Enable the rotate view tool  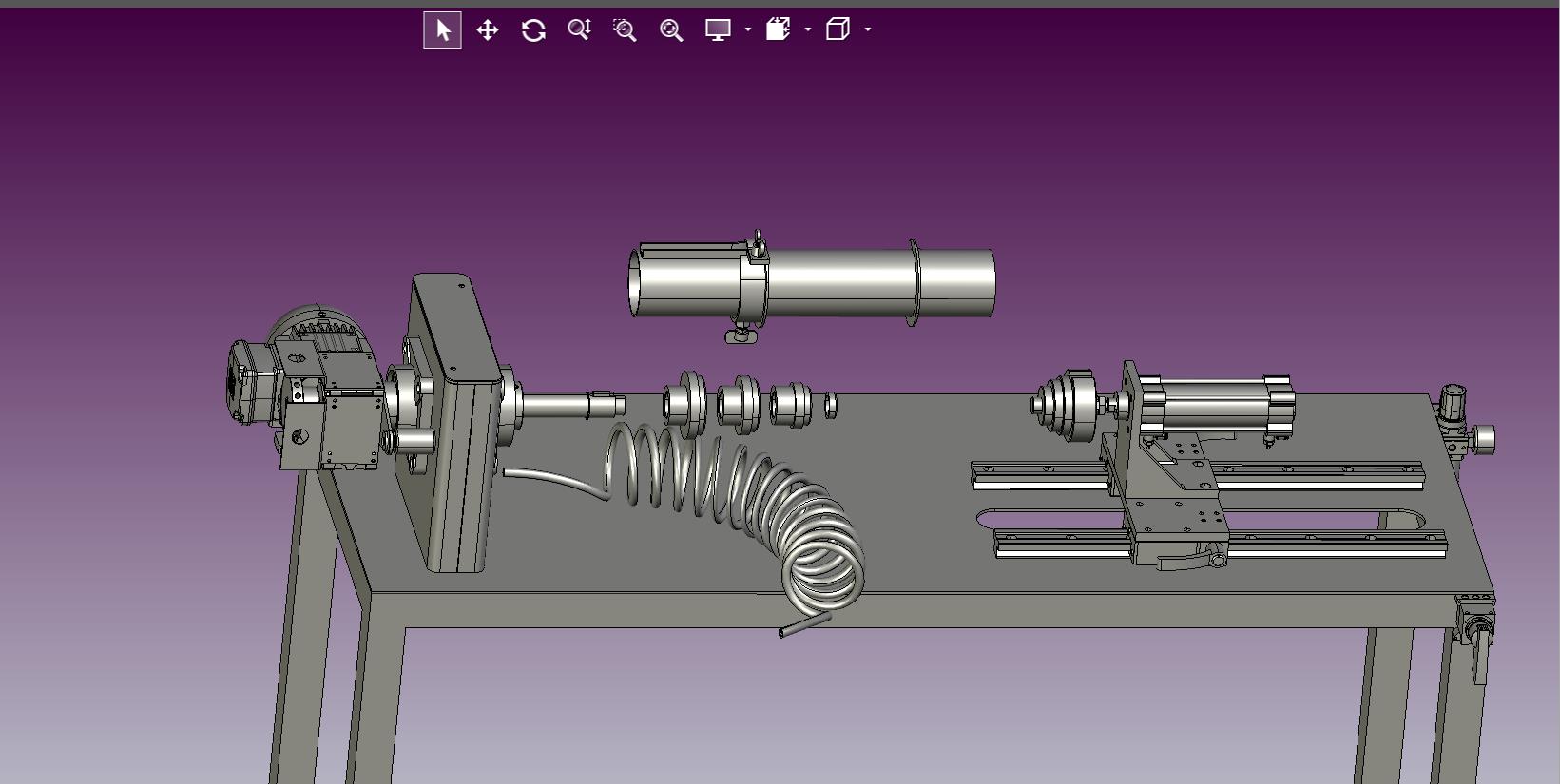pyautogui.click(x=533, y=30)
